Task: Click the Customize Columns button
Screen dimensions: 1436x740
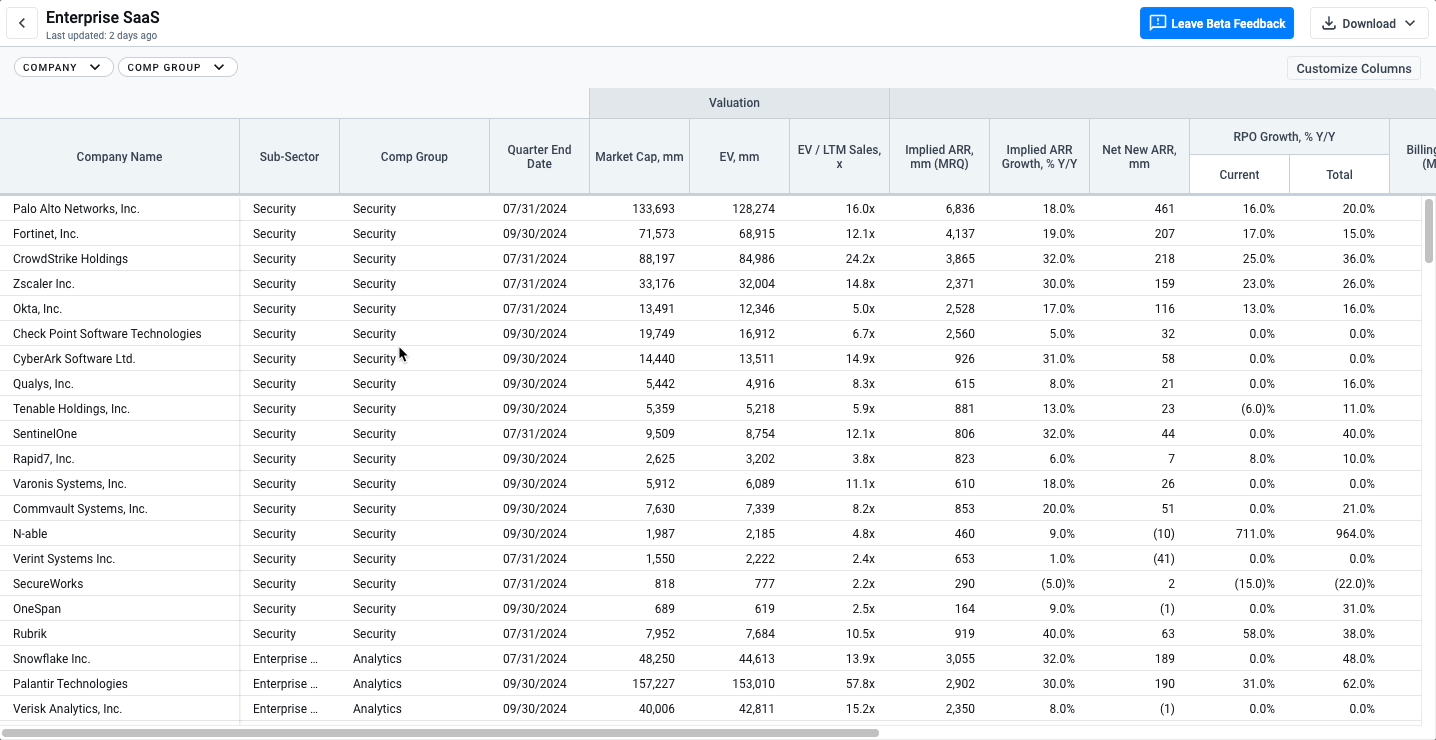Action: (x=1354, y=68)
